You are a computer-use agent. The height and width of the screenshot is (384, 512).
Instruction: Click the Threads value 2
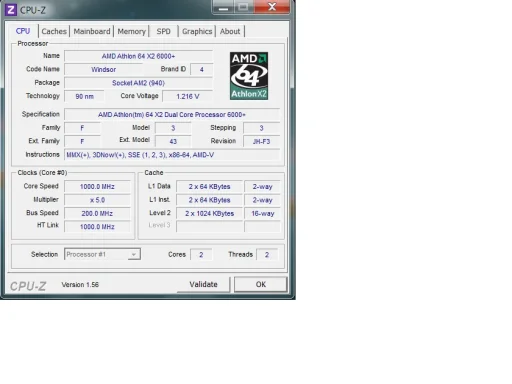coord(267,254)
